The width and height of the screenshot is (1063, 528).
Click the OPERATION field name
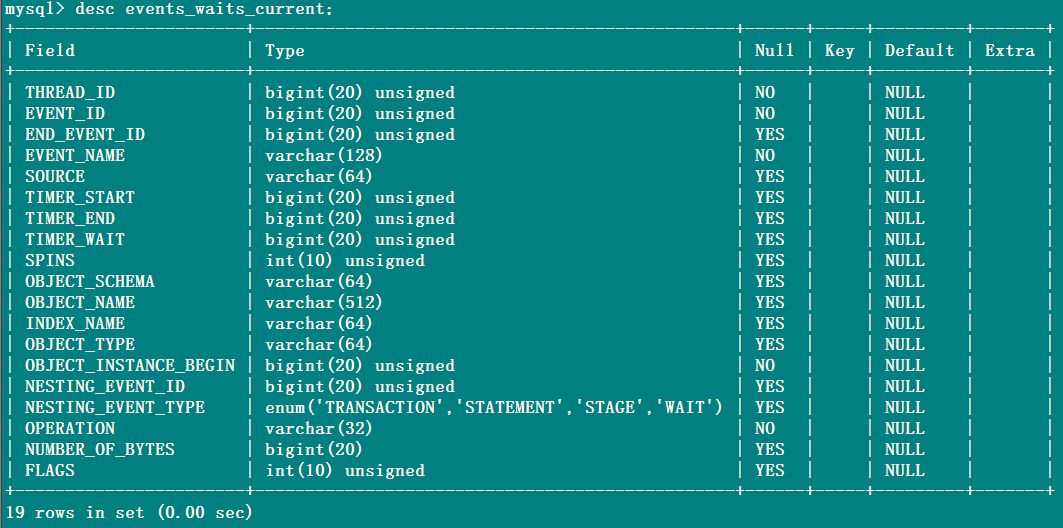click(70, 429)
